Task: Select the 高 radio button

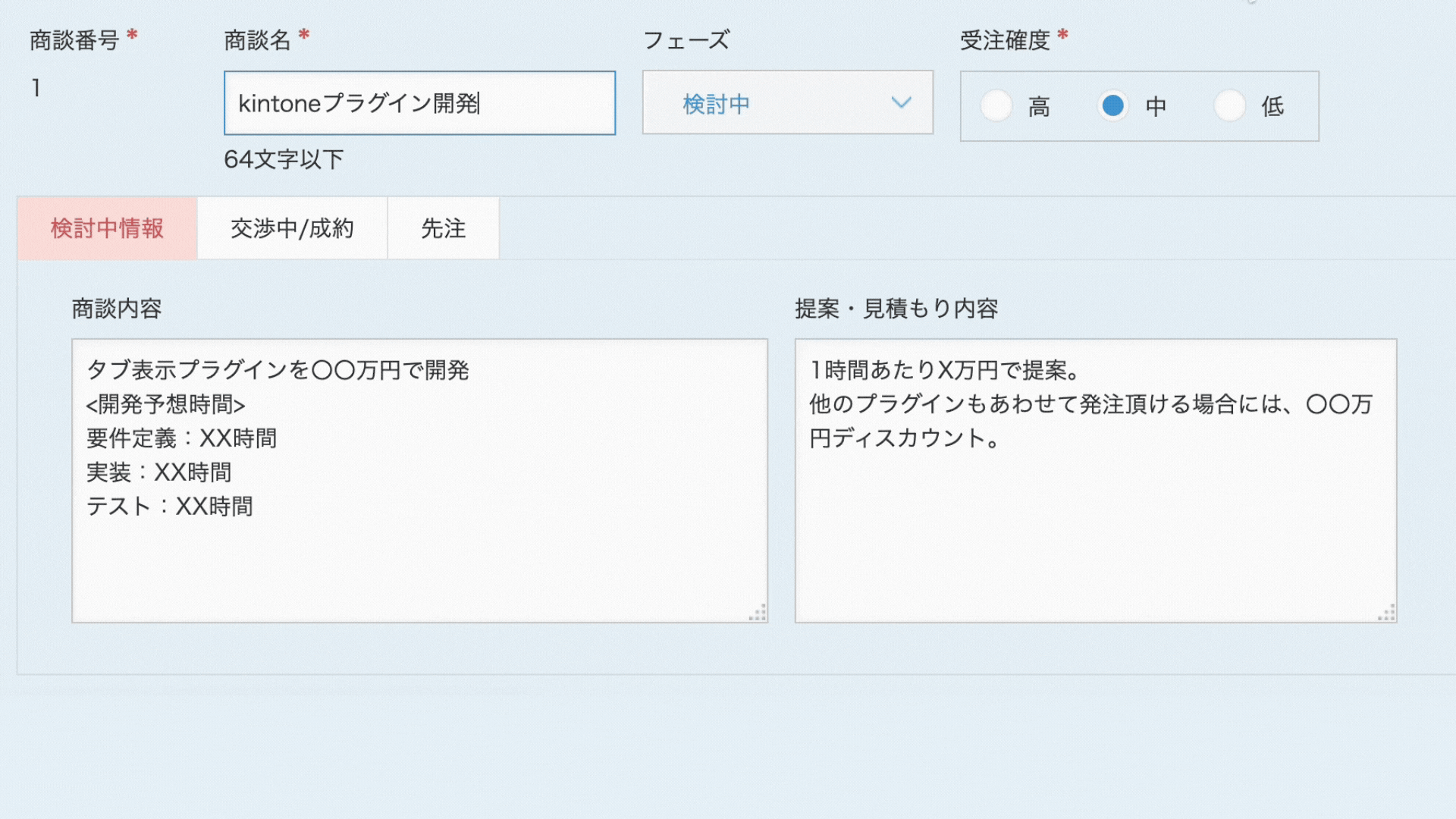Action: click(x=996, y=105)
